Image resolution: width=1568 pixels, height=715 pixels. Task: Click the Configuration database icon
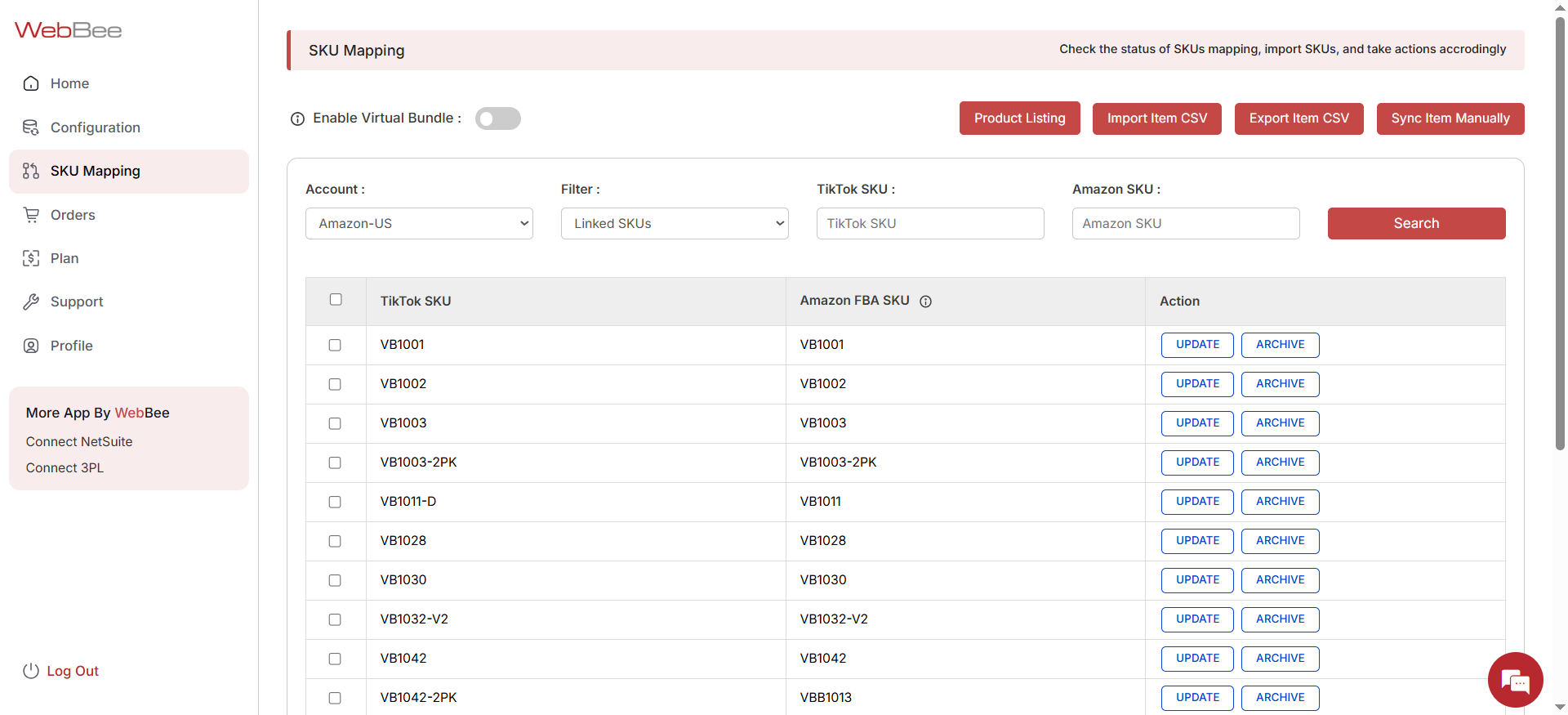[x=31, y=127]
